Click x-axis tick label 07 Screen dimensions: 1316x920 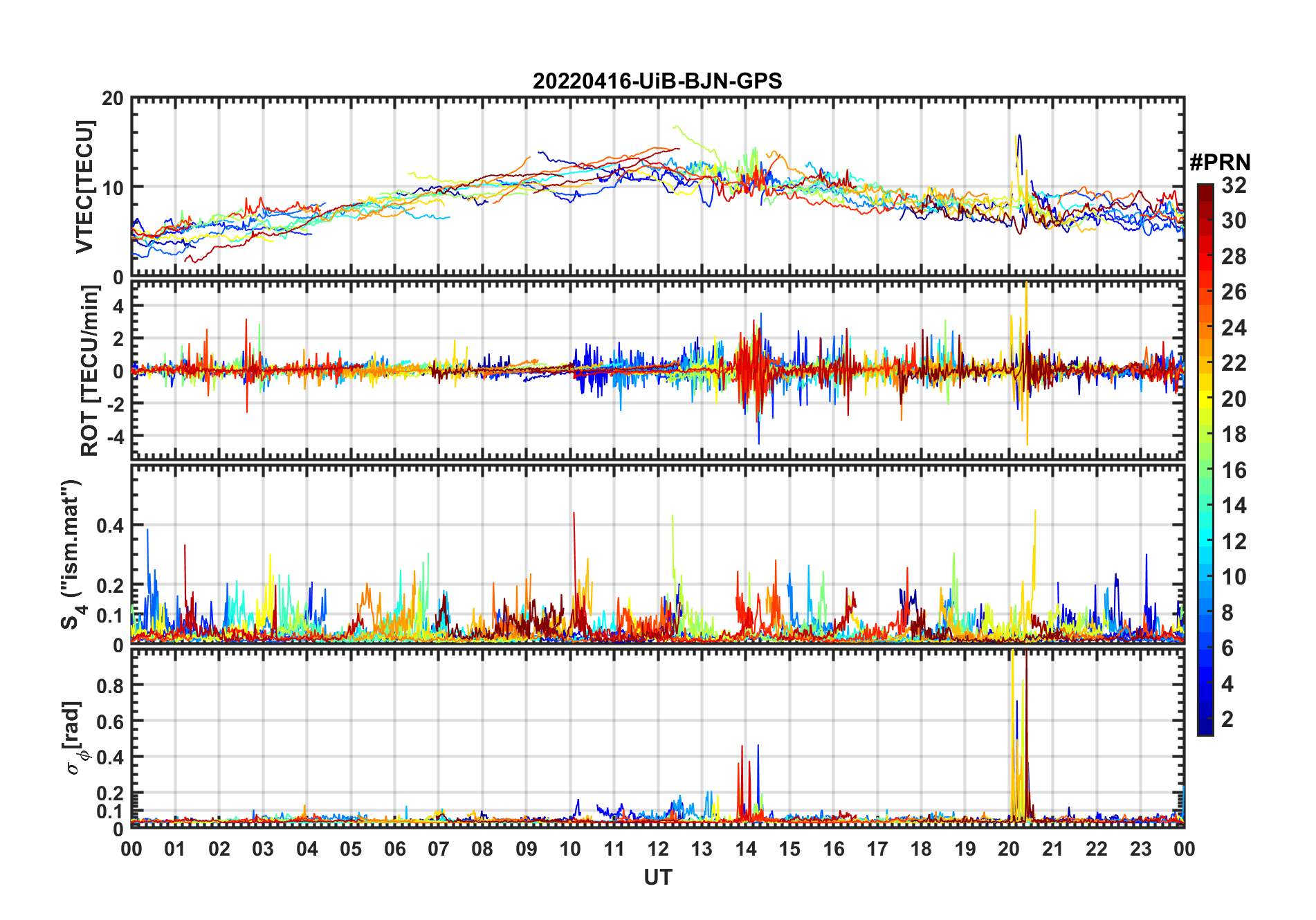(439, 849)
